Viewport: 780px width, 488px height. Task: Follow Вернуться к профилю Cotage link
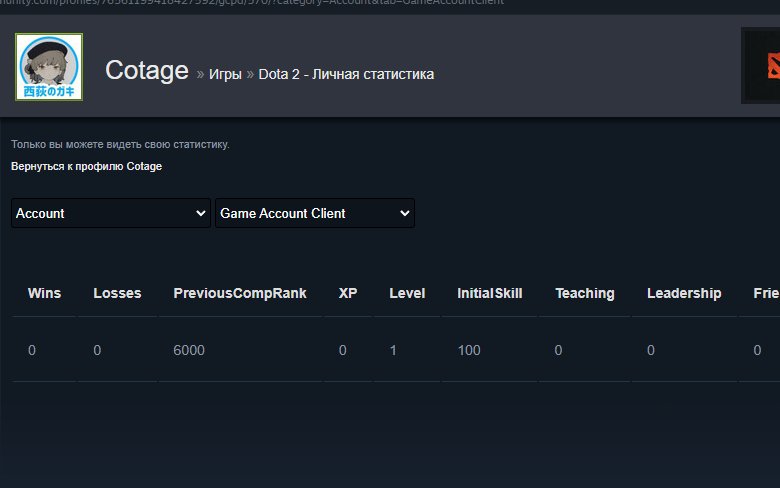coord(87,166)
